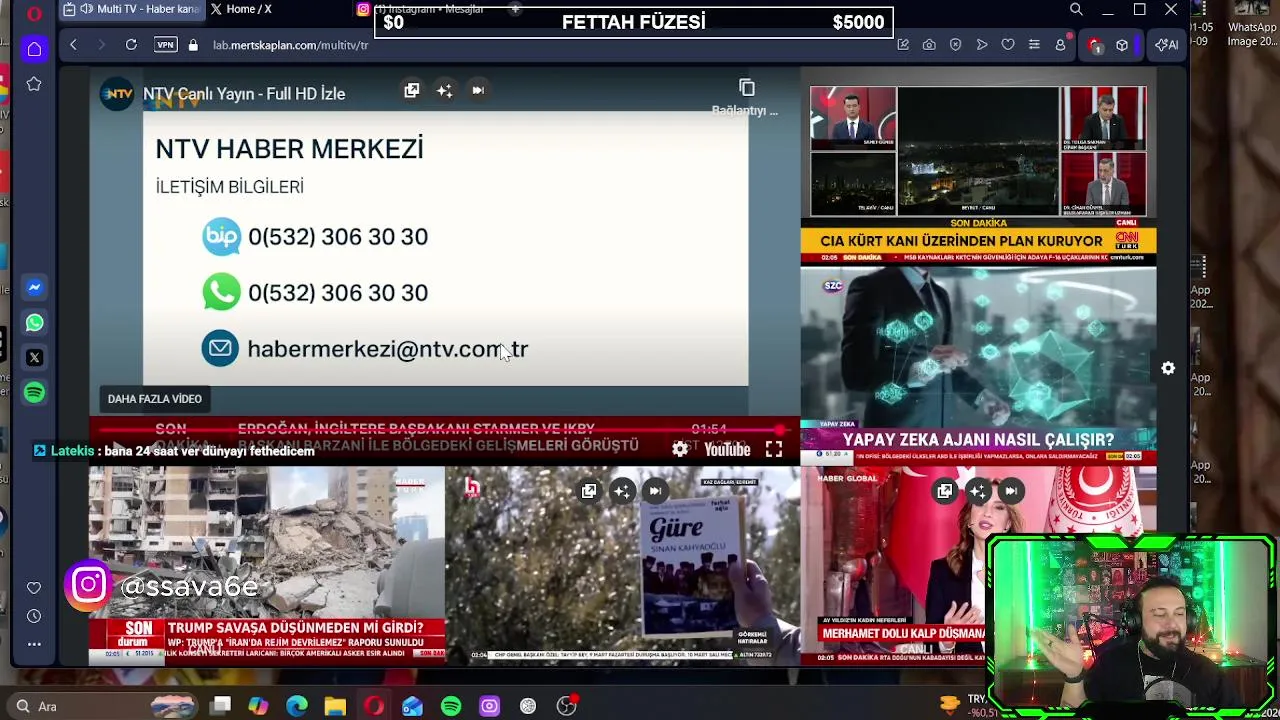The height and width of the screenshot is (720, 1280).
Task: Open Easy Setup sliders icon
Action: (x=1034, y=45)
